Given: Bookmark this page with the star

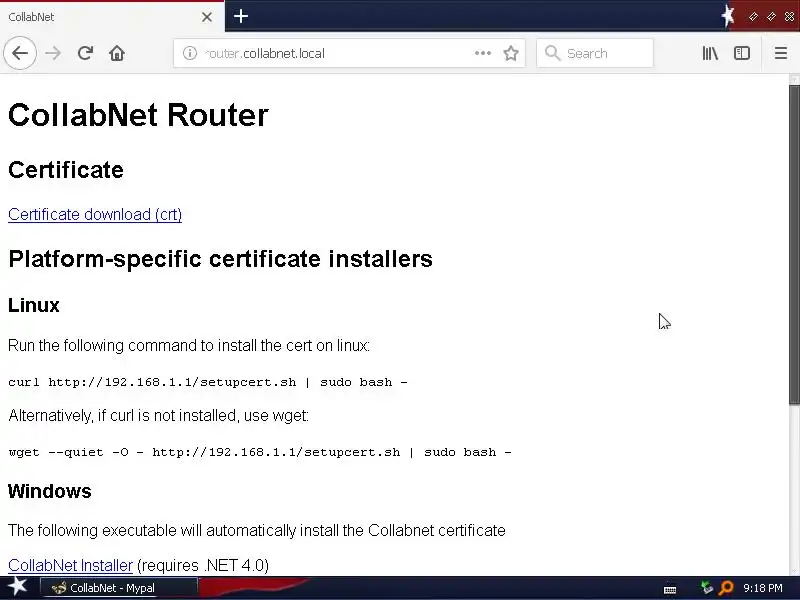Looking at the screenshot, I should (x=511, y=53).
